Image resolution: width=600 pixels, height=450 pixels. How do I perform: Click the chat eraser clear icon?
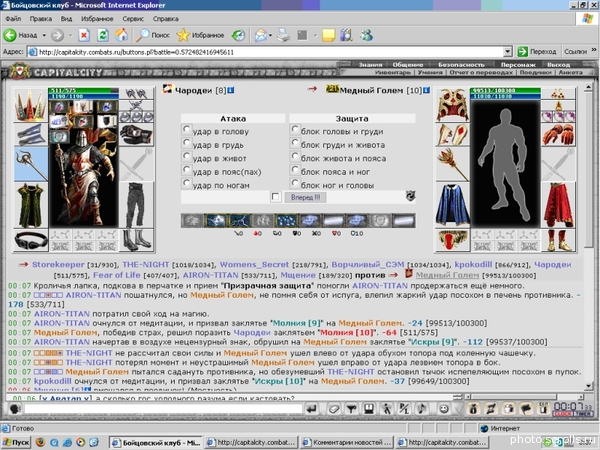(x=334, y=409)
